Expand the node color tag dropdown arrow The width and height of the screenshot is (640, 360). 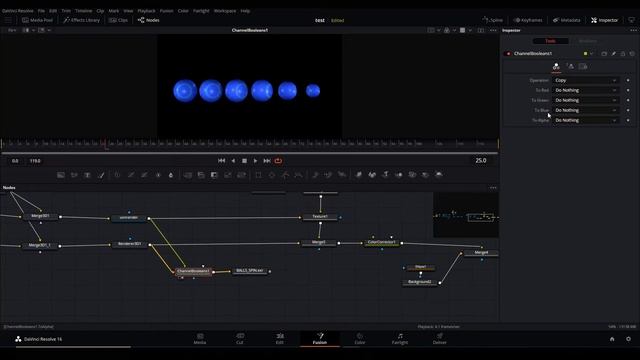591,53
